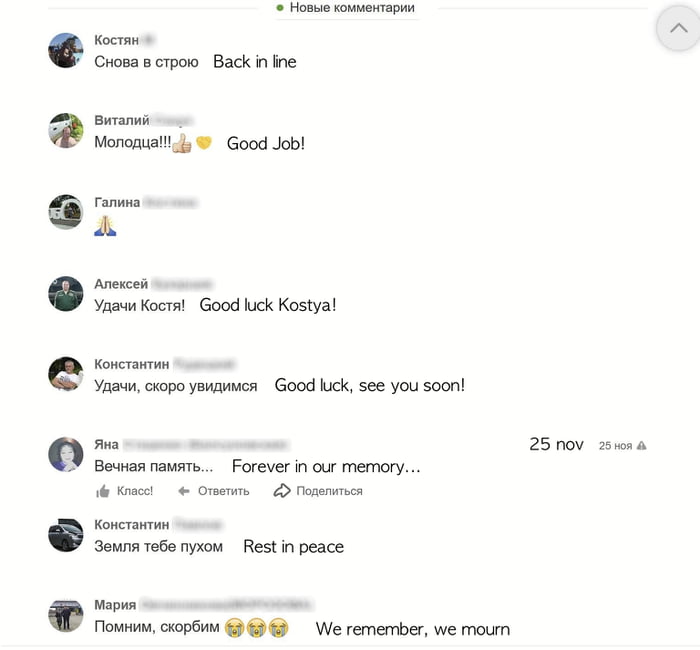This screenshot has height=650, width=700.
Task: Click the Класс! like button text
Action: click(x=135, y=491)
